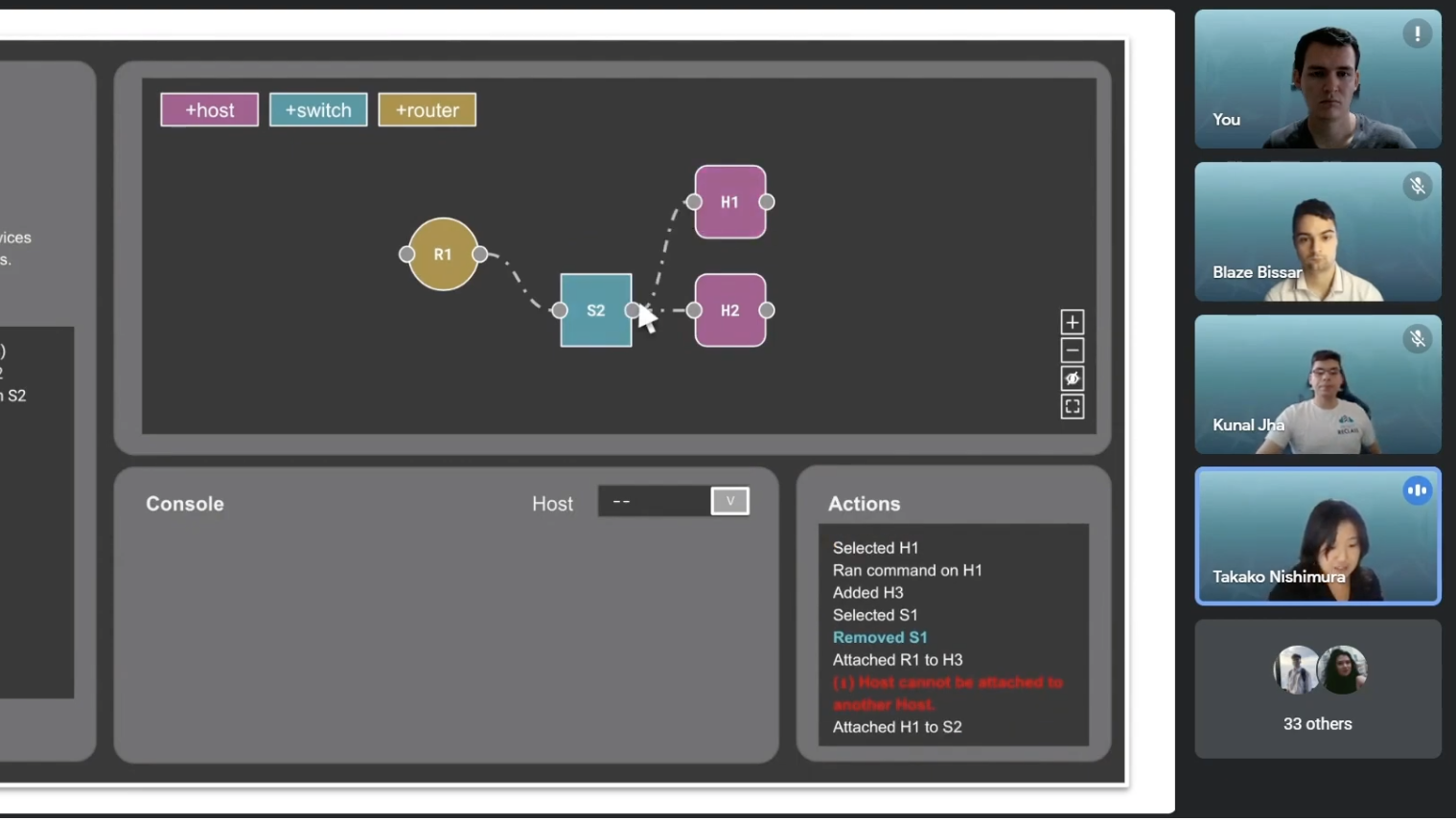Click the zoom out minus icon
Image resolution: width=1456 pixels, height=820 pixels.
[x=1072, y=351]
